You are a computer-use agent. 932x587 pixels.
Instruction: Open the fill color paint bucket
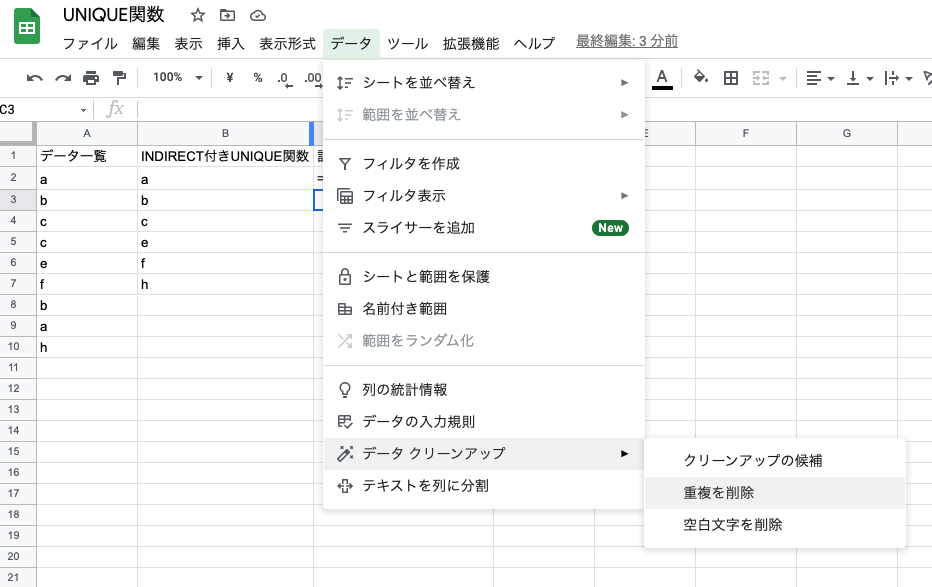[x=701, y=78]
